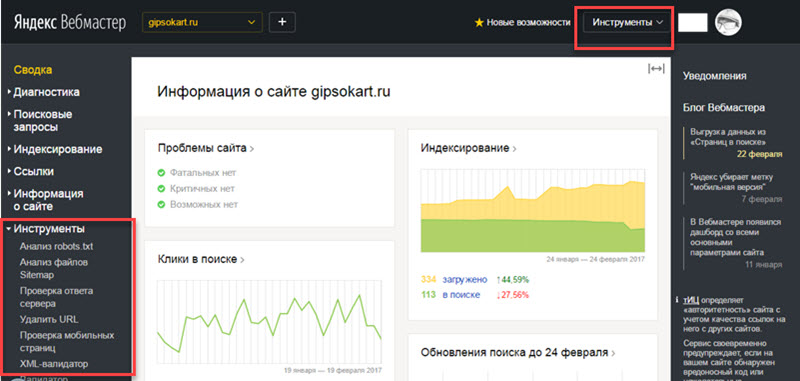Image resolution: width=800 pixels, height=381 pixels.
Task: Open Индексирование card heading
Action: click(468, 148)
